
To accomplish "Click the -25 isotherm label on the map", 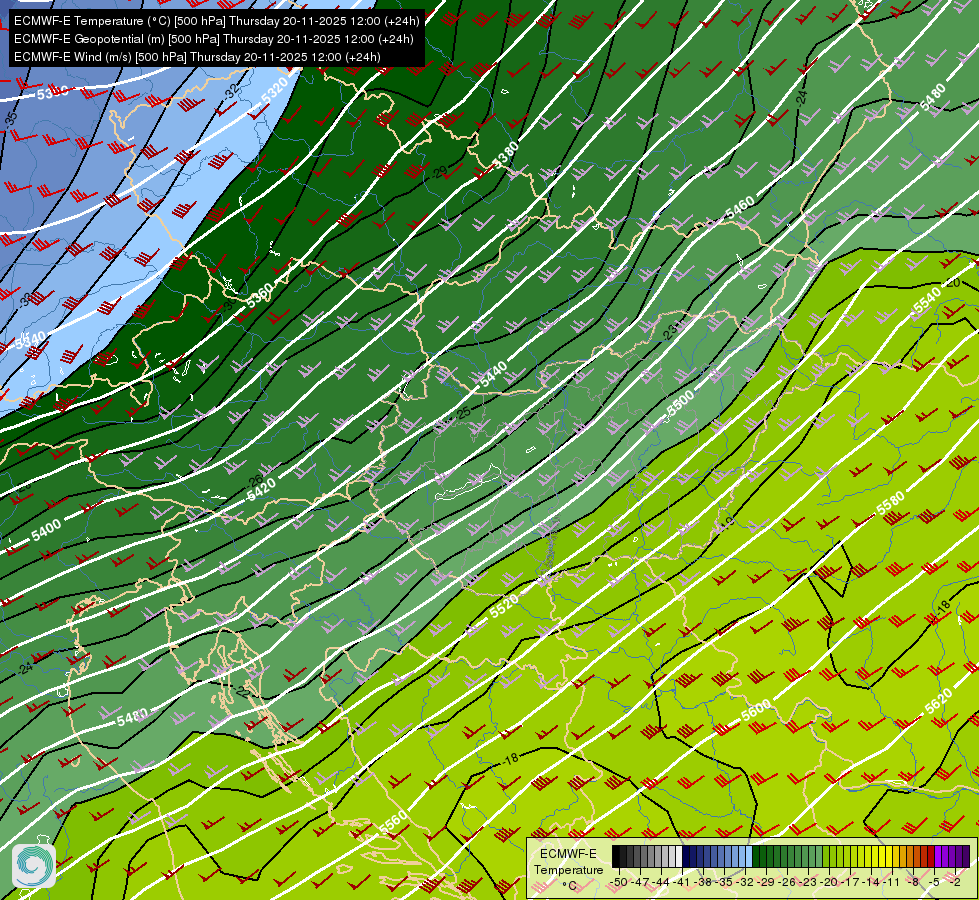I will click(463, 412).
